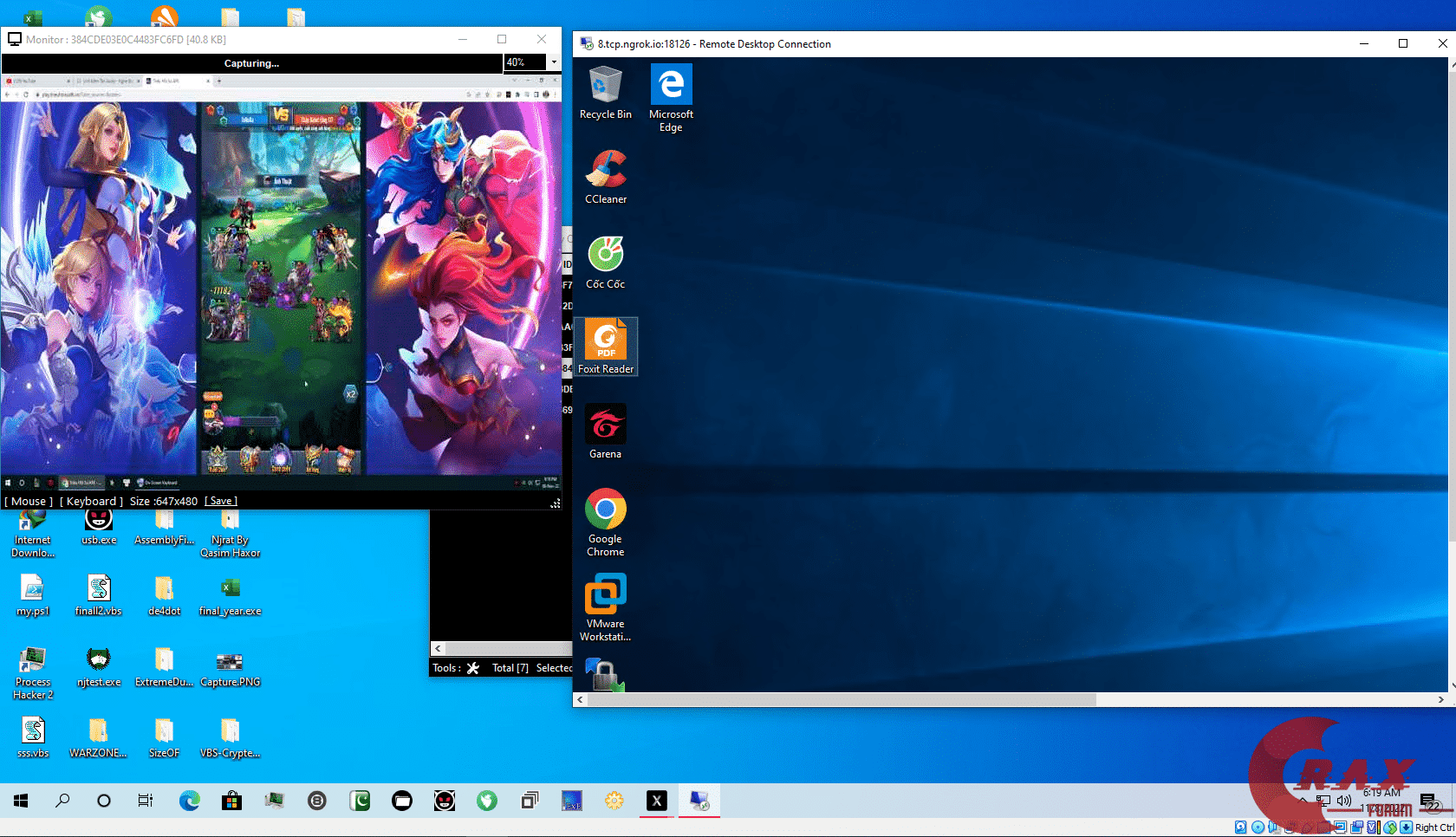Toggle the [ Mouse ] control in Monitor window

pos(29,501)
